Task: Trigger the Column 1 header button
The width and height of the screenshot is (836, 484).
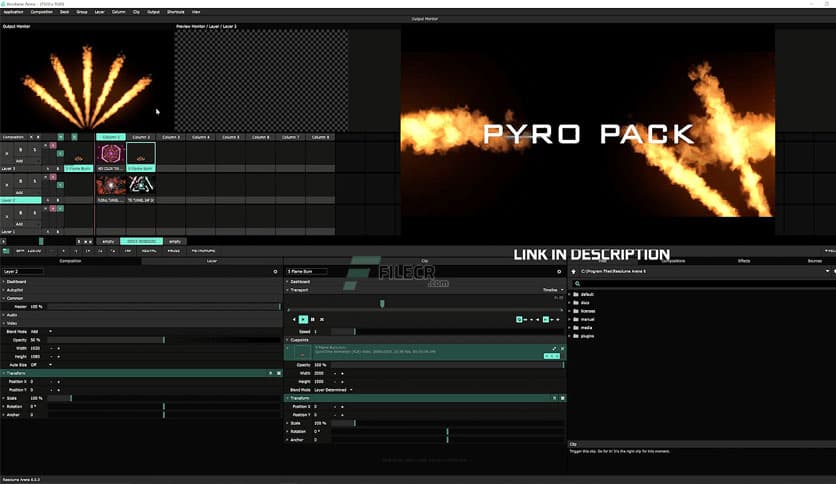Action: point(110,137)
